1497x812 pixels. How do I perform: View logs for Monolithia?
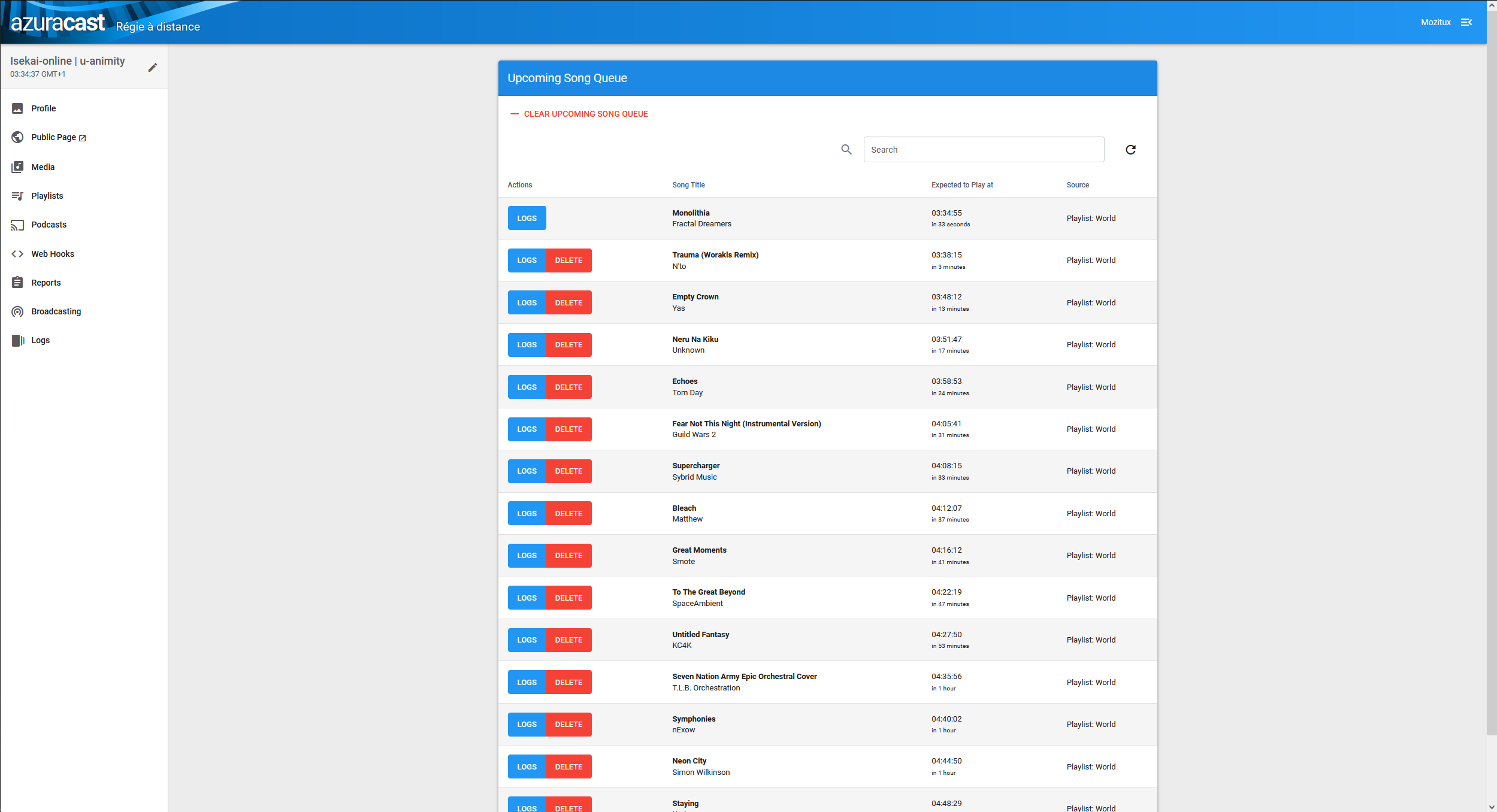point(526,218)
